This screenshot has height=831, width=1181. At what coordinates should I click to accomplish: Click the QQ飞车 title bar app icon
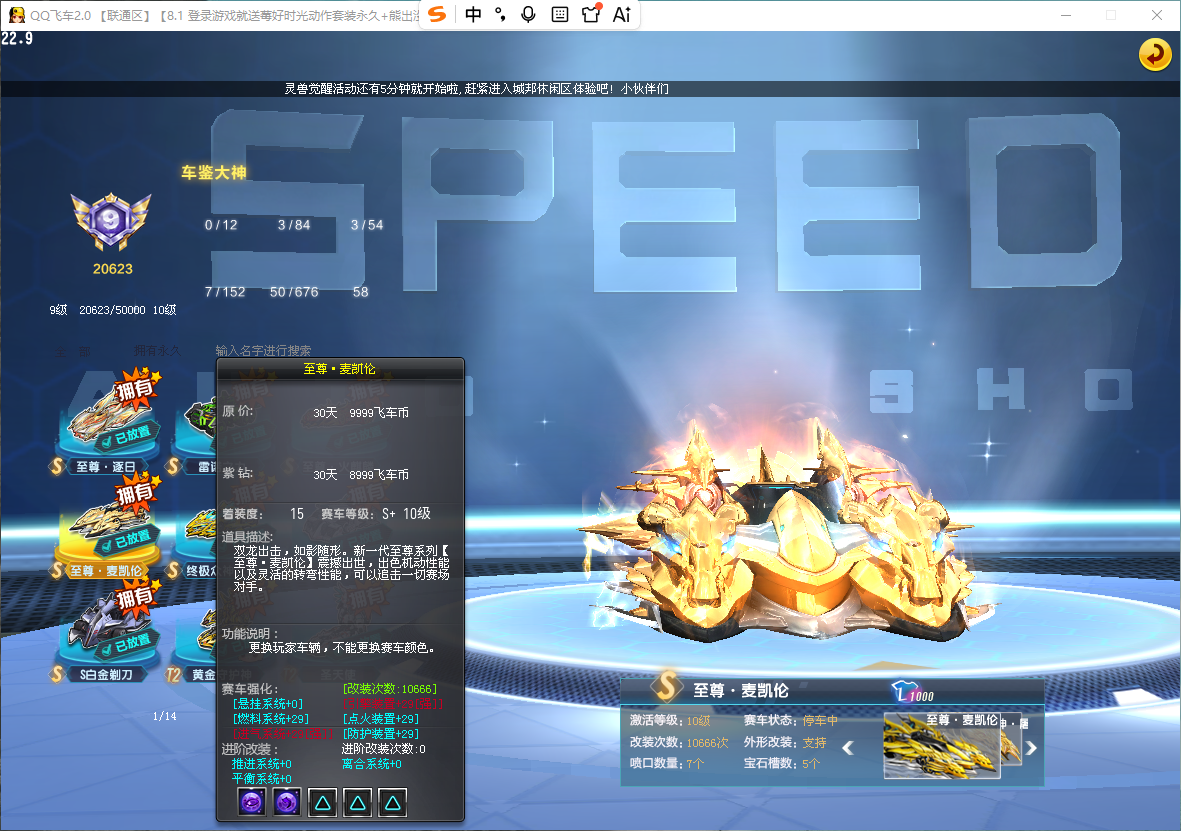point(16,15)
